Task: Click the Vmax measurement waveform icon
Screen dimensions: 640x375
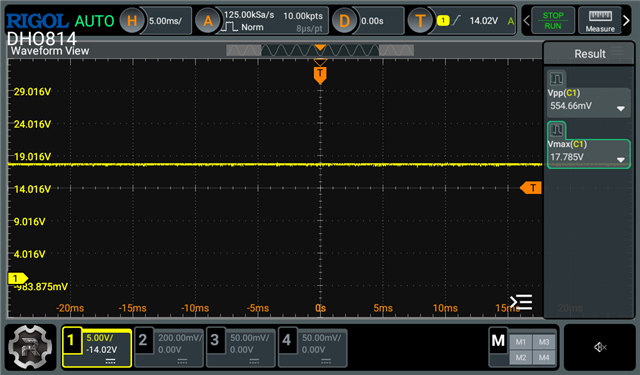Action: pos(556,130)
